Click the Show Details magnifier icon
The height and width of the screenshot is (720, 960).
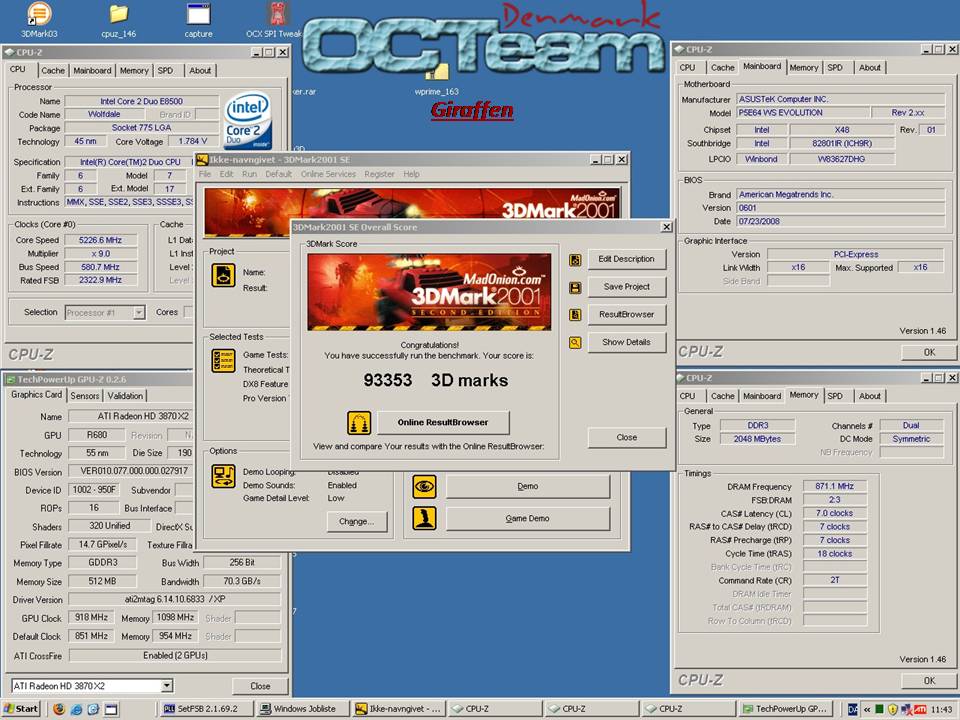point(575,342)
